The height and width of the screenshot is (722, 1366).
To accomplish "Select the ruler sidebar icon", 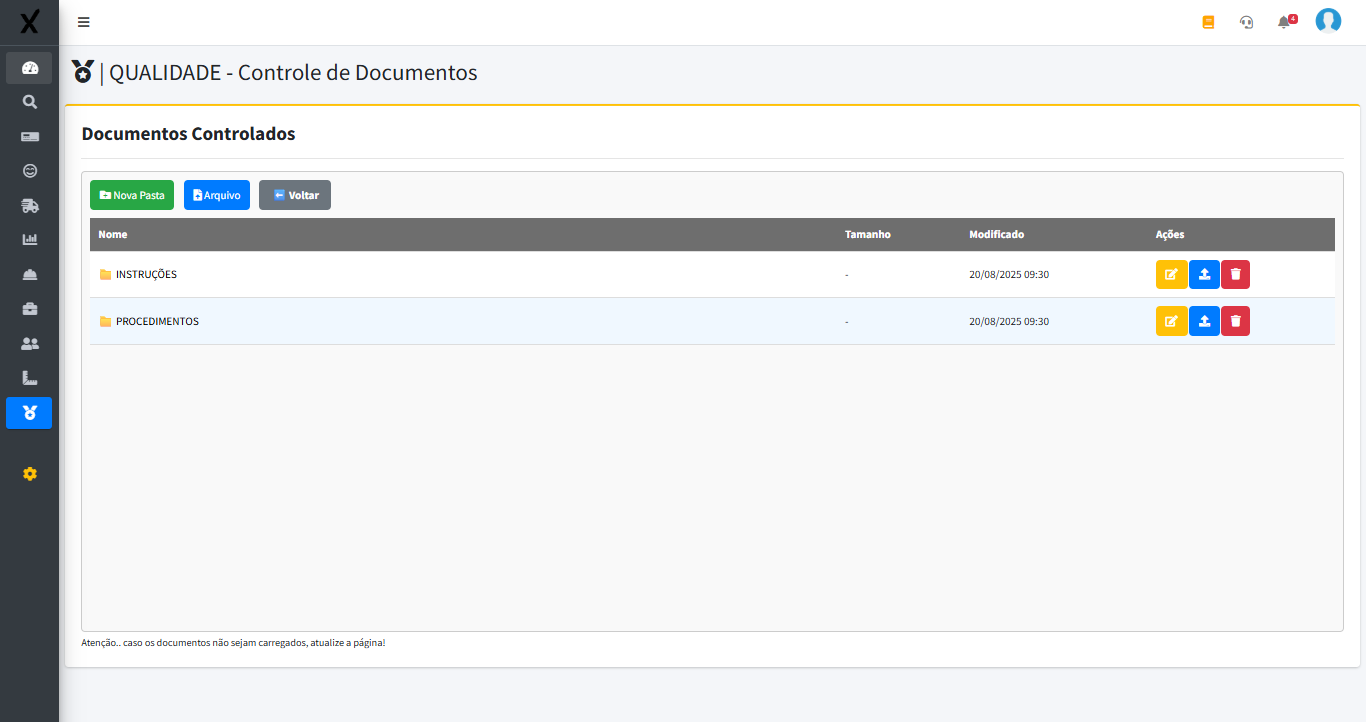I will tap(29, 378).
